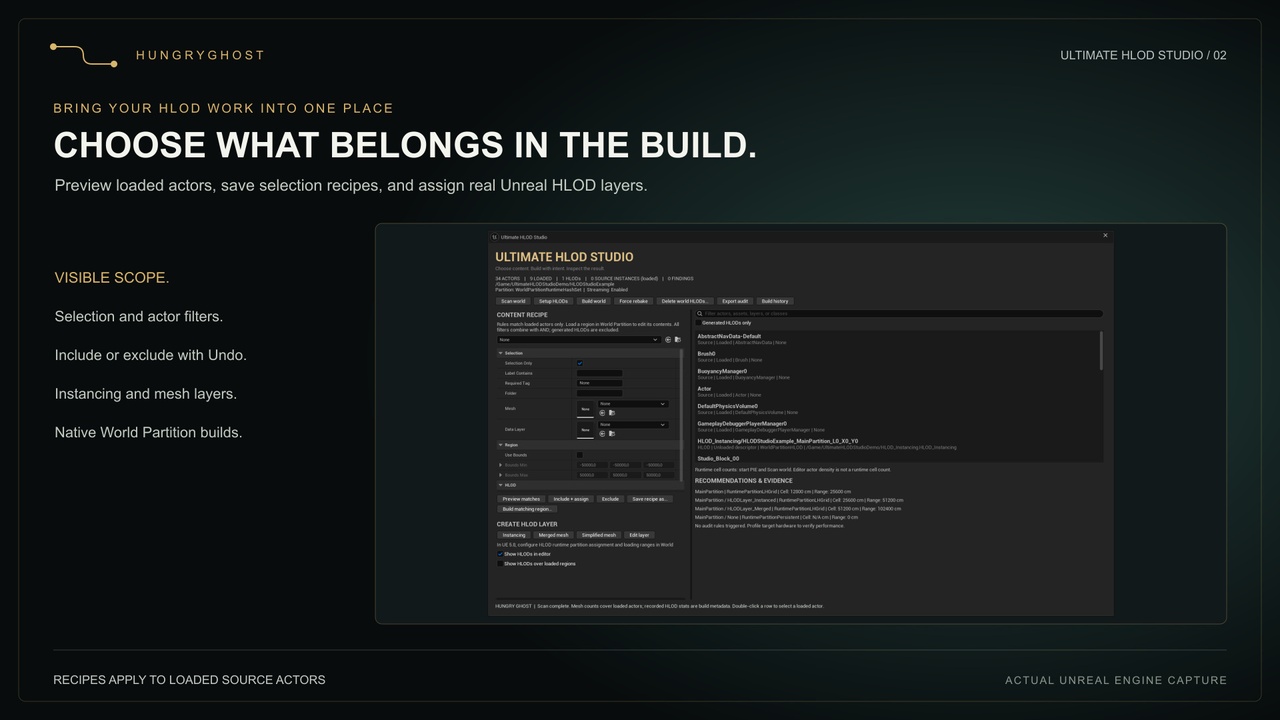The height and width of the screenshot is (720, 1280).
Task: Expand the Bounds Min property
Action: pyautogui.click(x=501, y=465)
